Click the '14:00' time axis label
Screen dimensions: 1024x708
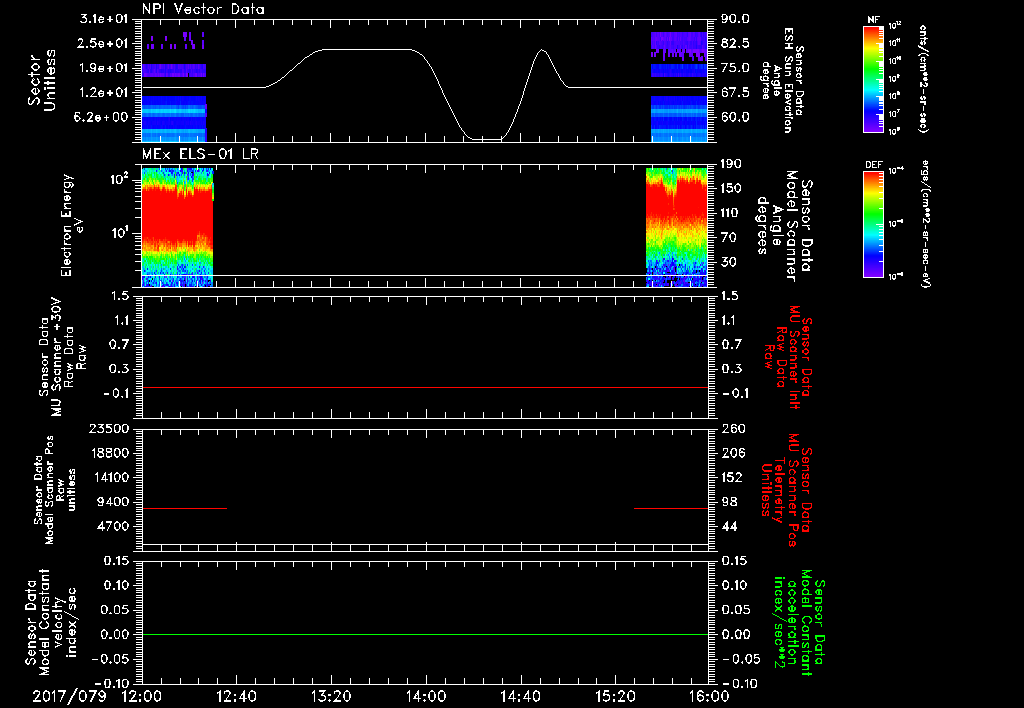[x=425, y=696]
